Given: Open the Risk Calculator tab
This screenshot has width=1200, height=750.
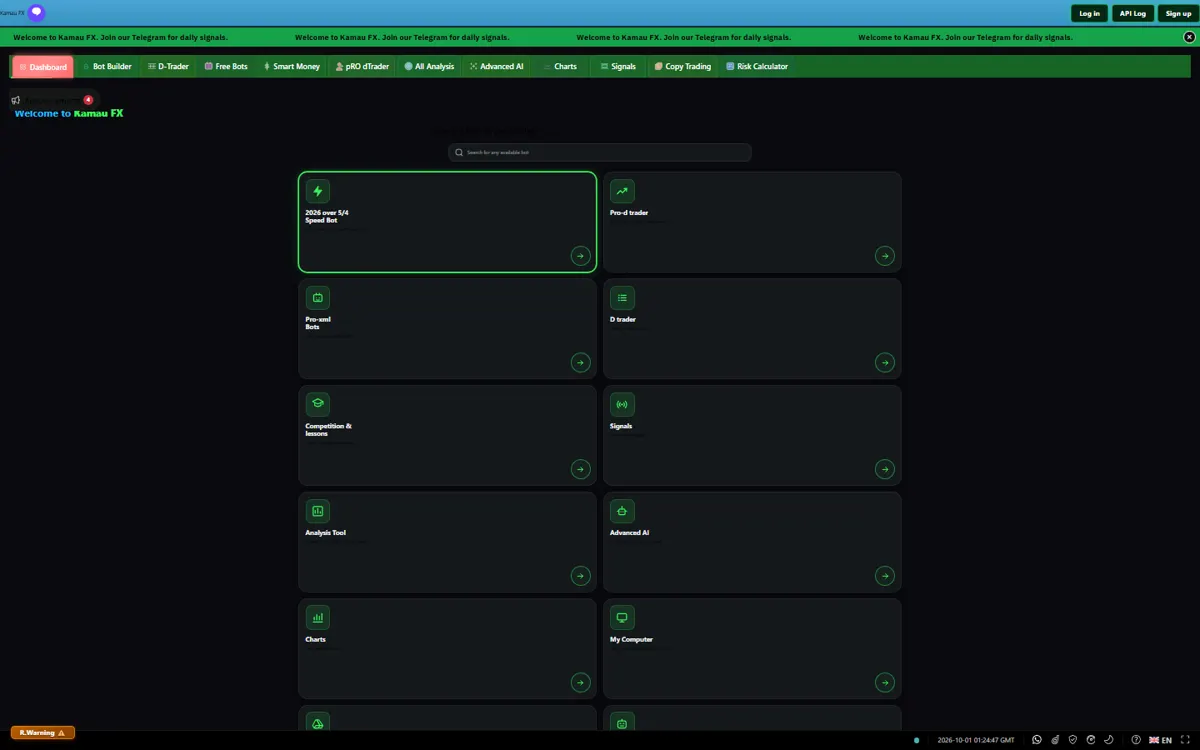Looking at the screenshot, I should pyautogui.click(x=757, y=67).
